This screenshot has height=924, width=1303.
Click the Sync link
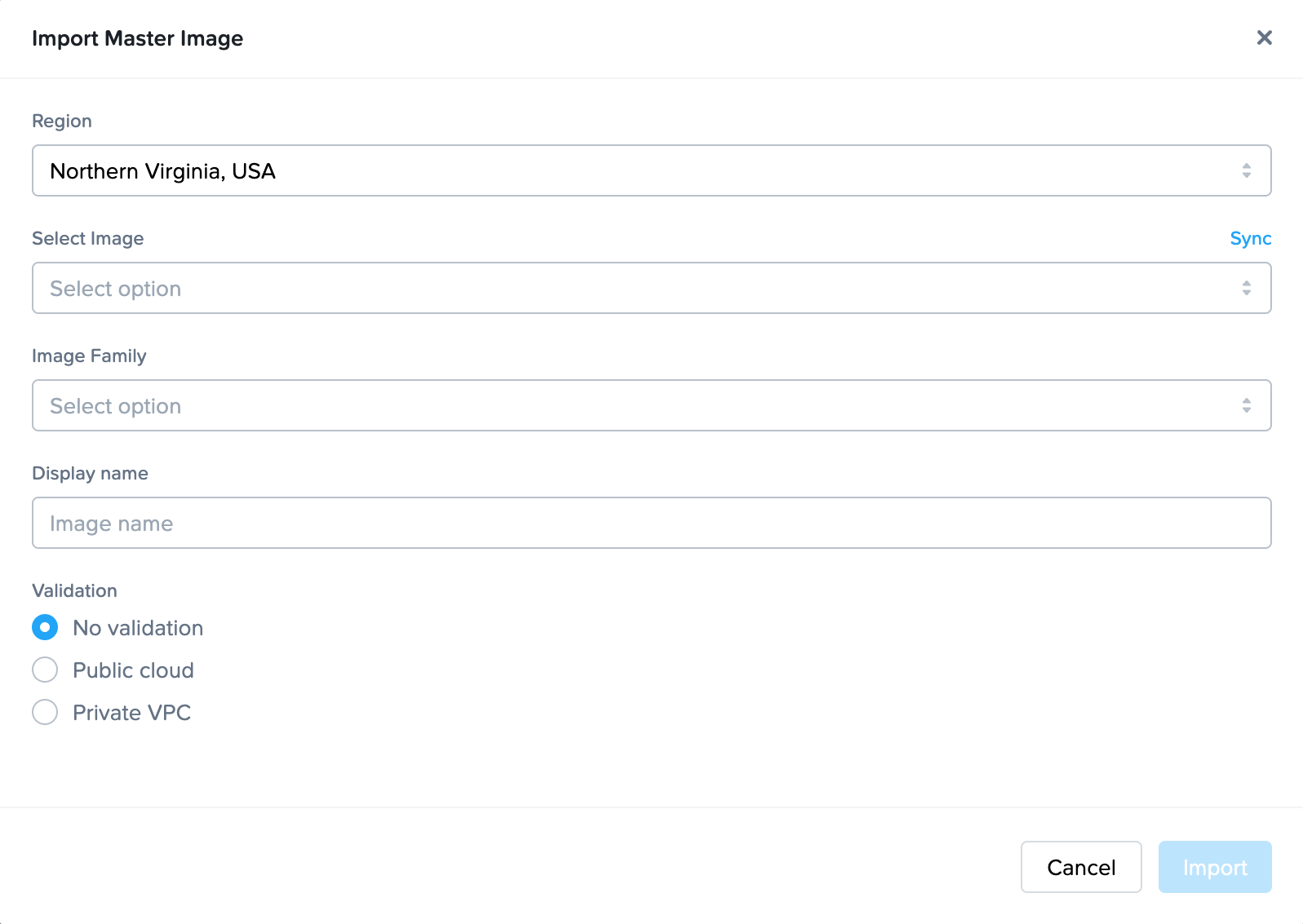pyautogui.click(x=1249, y=238)
